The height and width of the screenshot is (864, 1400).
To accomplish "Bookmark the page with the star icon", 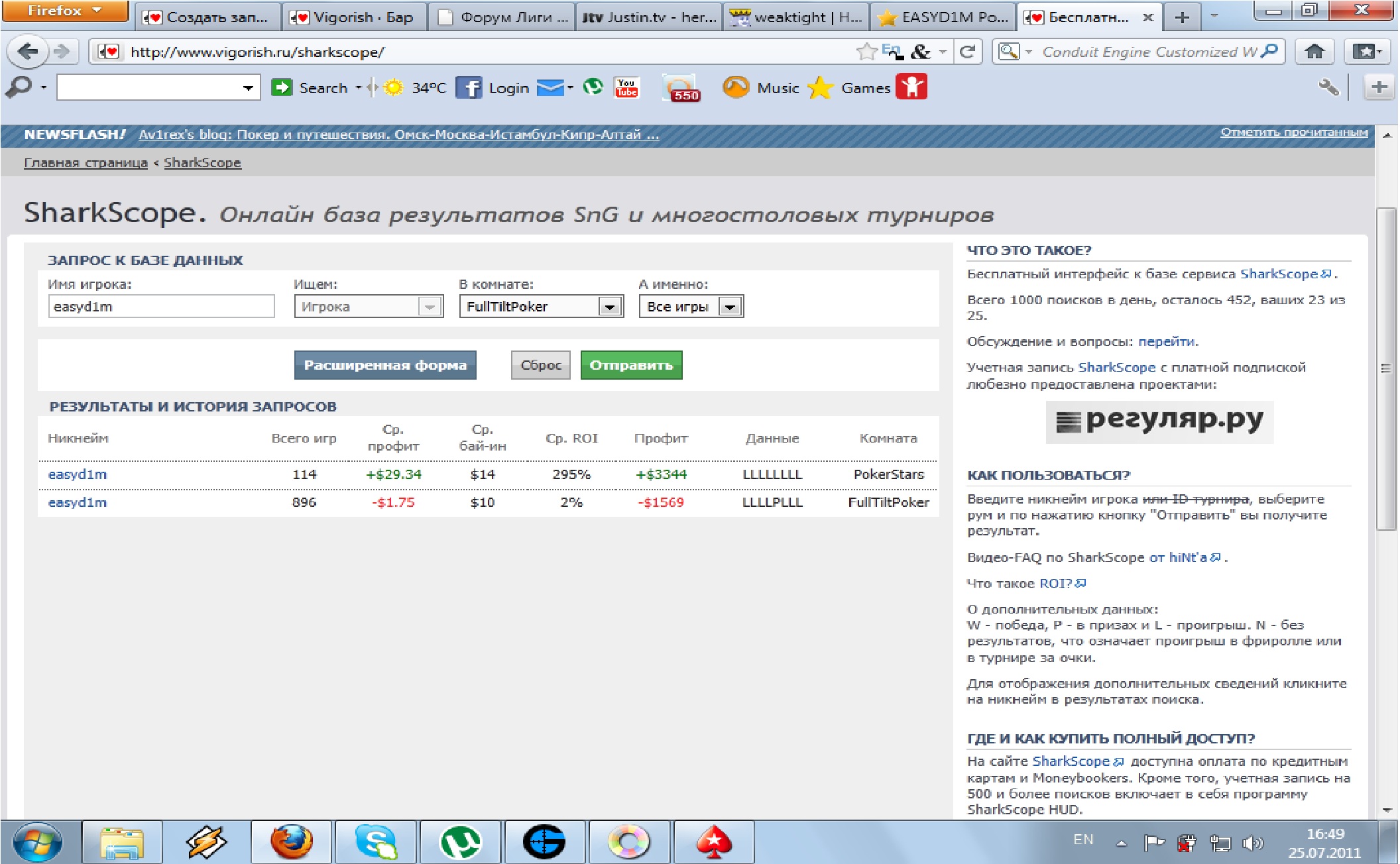I will 866,52.
